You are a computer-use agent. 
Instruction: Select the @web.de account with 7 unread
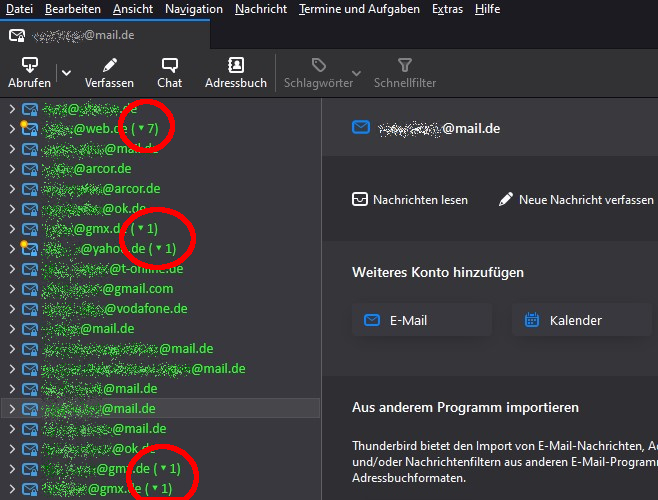160,129
